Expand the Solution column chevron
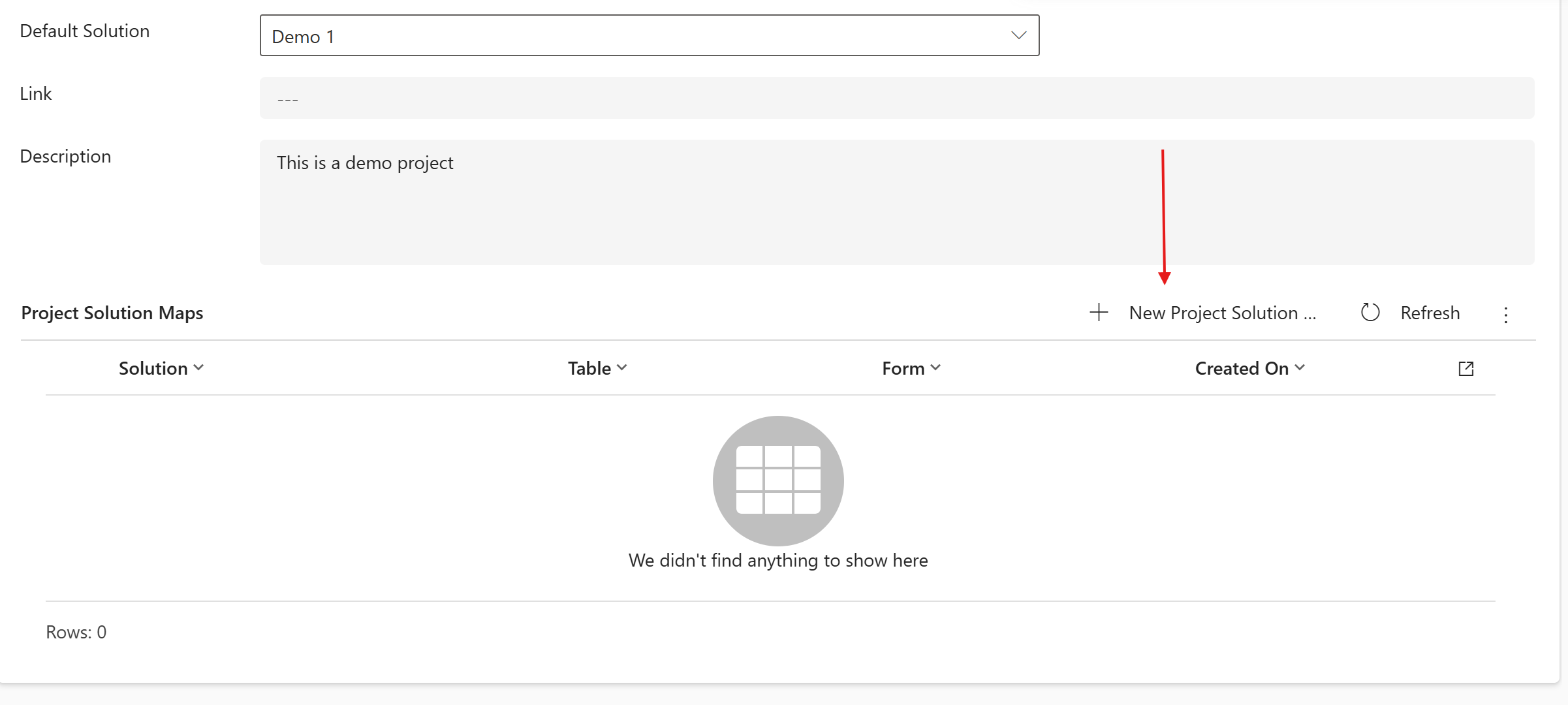 click(x=199, y=368)
